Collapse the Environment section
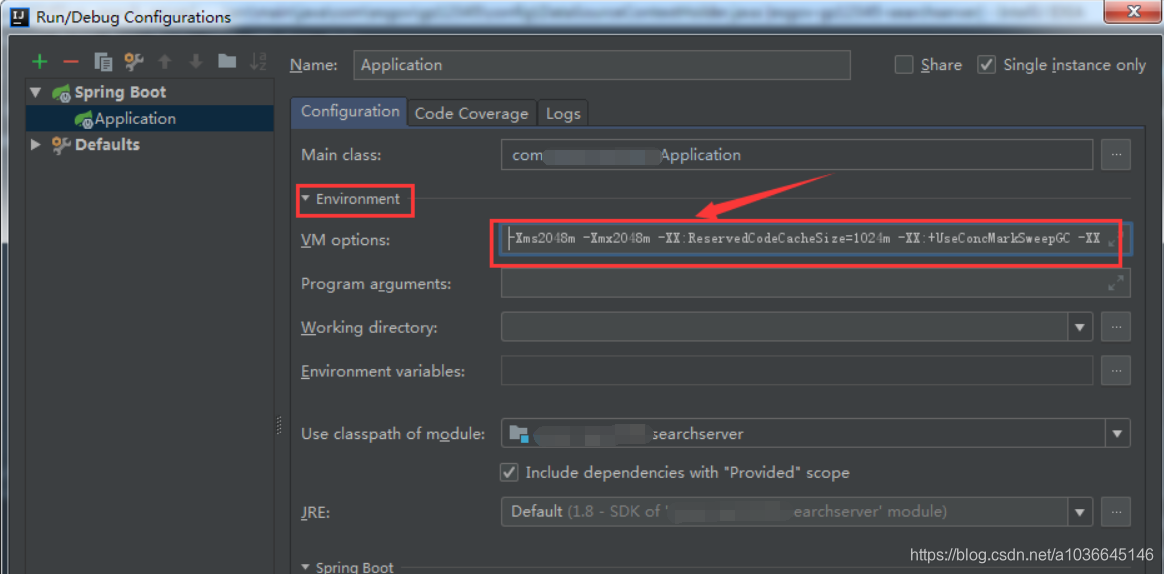This screenshot has width=1164, height=574. (x=306, y=199)
